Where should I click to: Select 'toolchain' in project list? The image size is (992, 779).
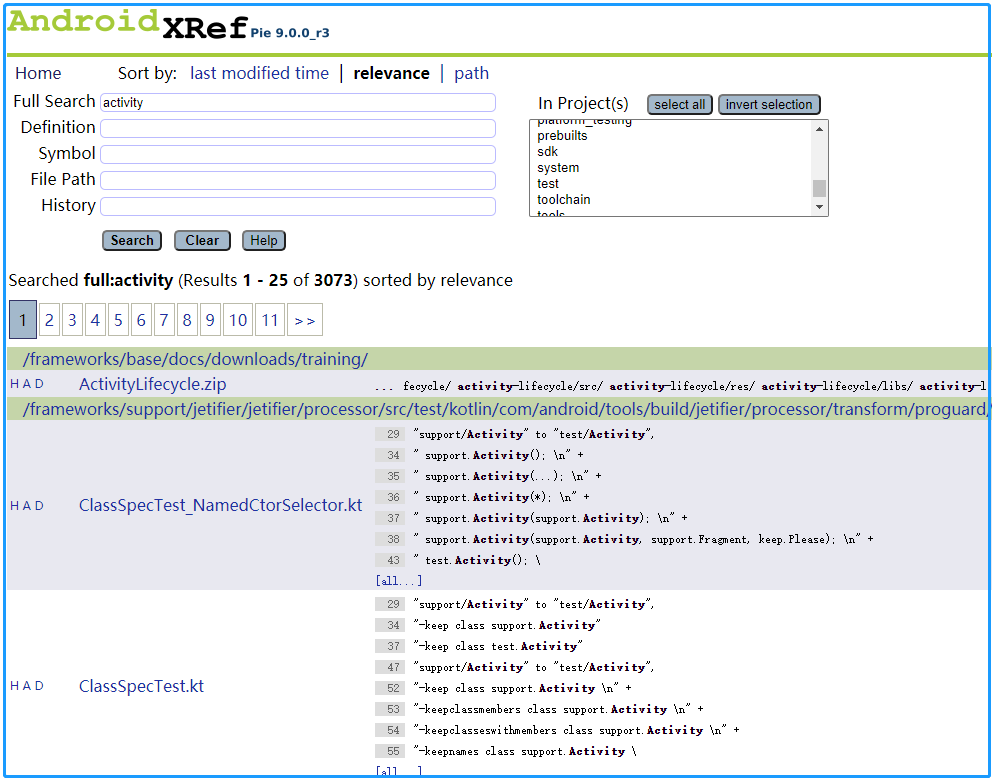tap(564, 199)
